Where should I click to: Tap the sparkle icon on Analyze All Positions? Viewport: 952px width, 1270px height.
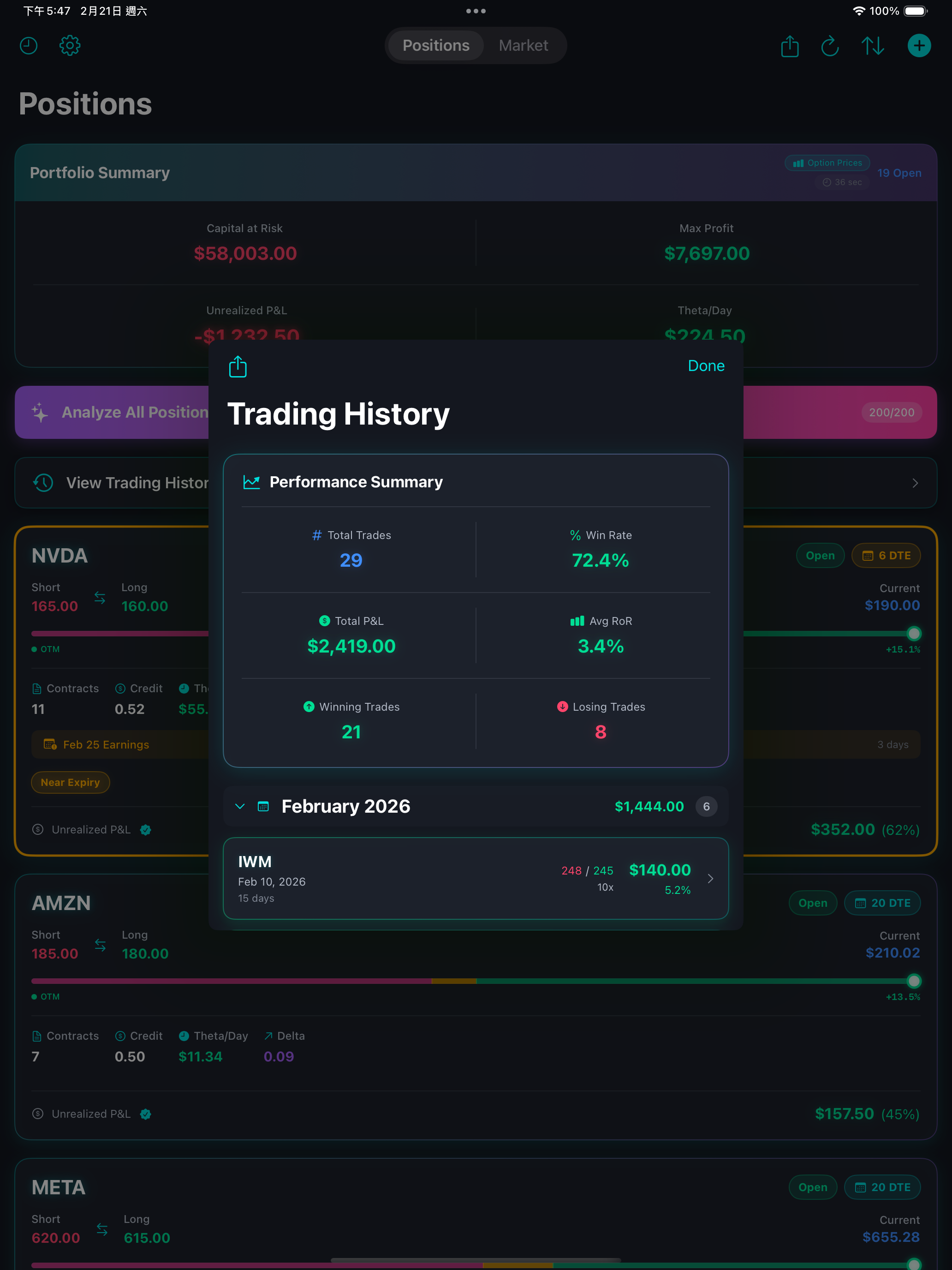coord(40,412)
